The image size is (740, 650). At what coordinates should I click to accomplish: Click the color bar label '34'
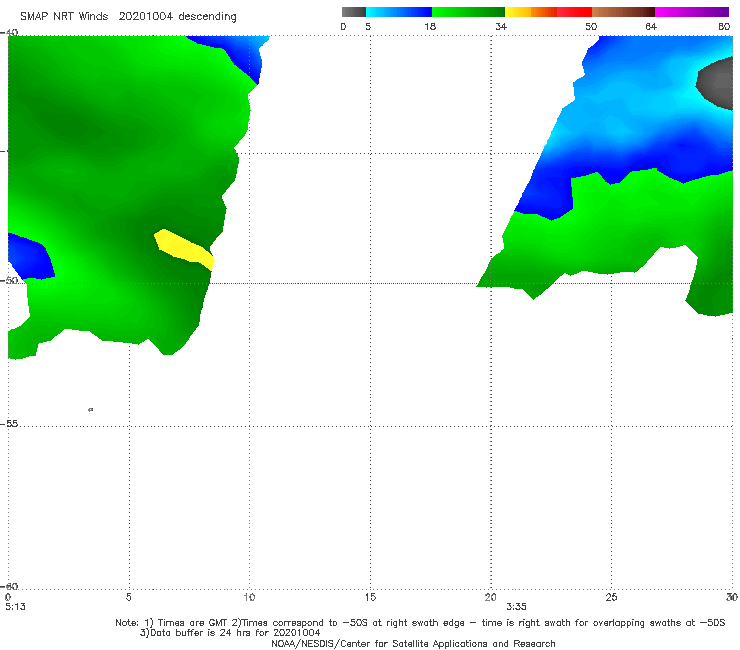click(x=501, y=27)
